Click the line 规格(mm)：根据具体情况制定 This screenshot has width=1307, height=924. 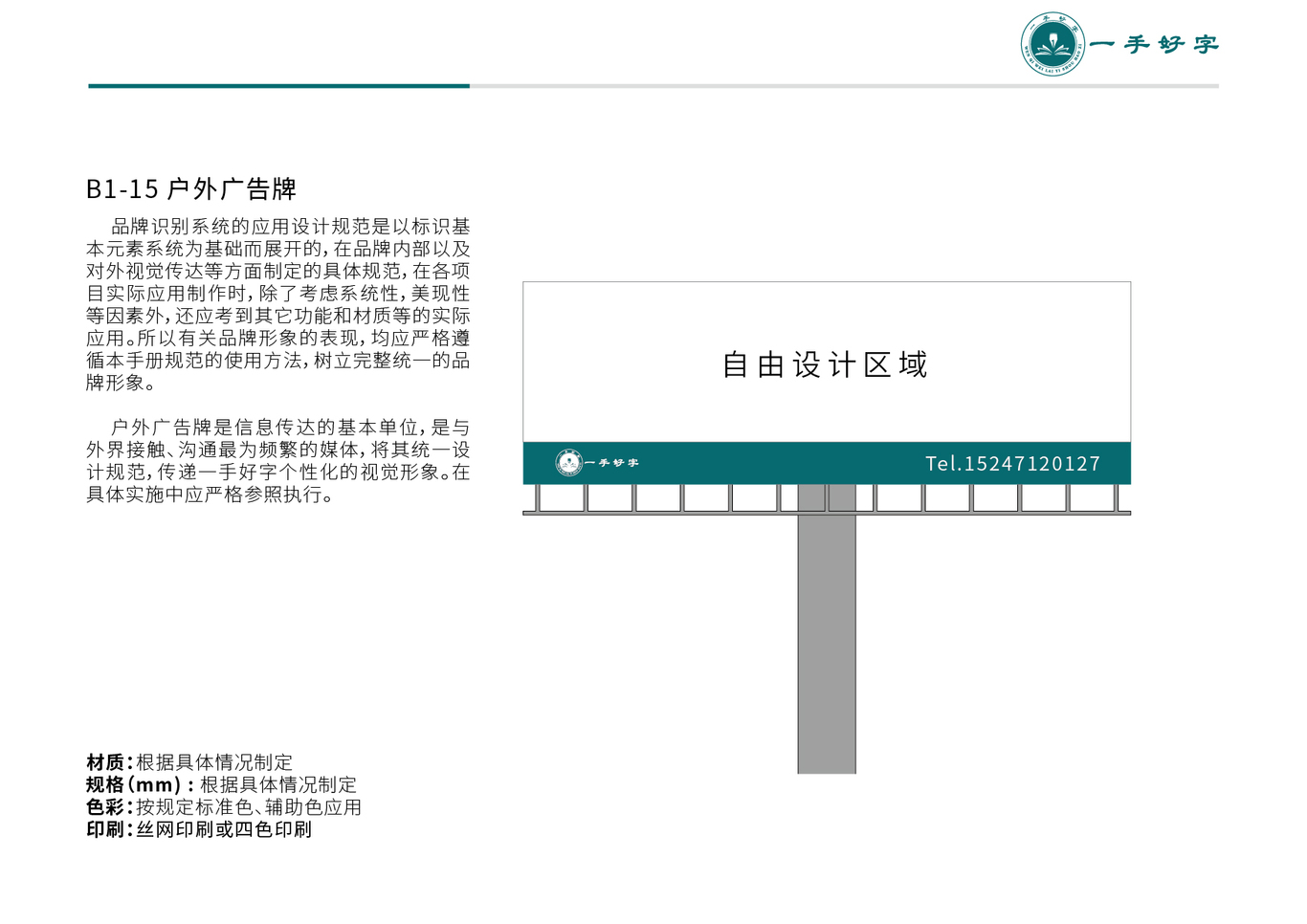click(x=222, y=784)
